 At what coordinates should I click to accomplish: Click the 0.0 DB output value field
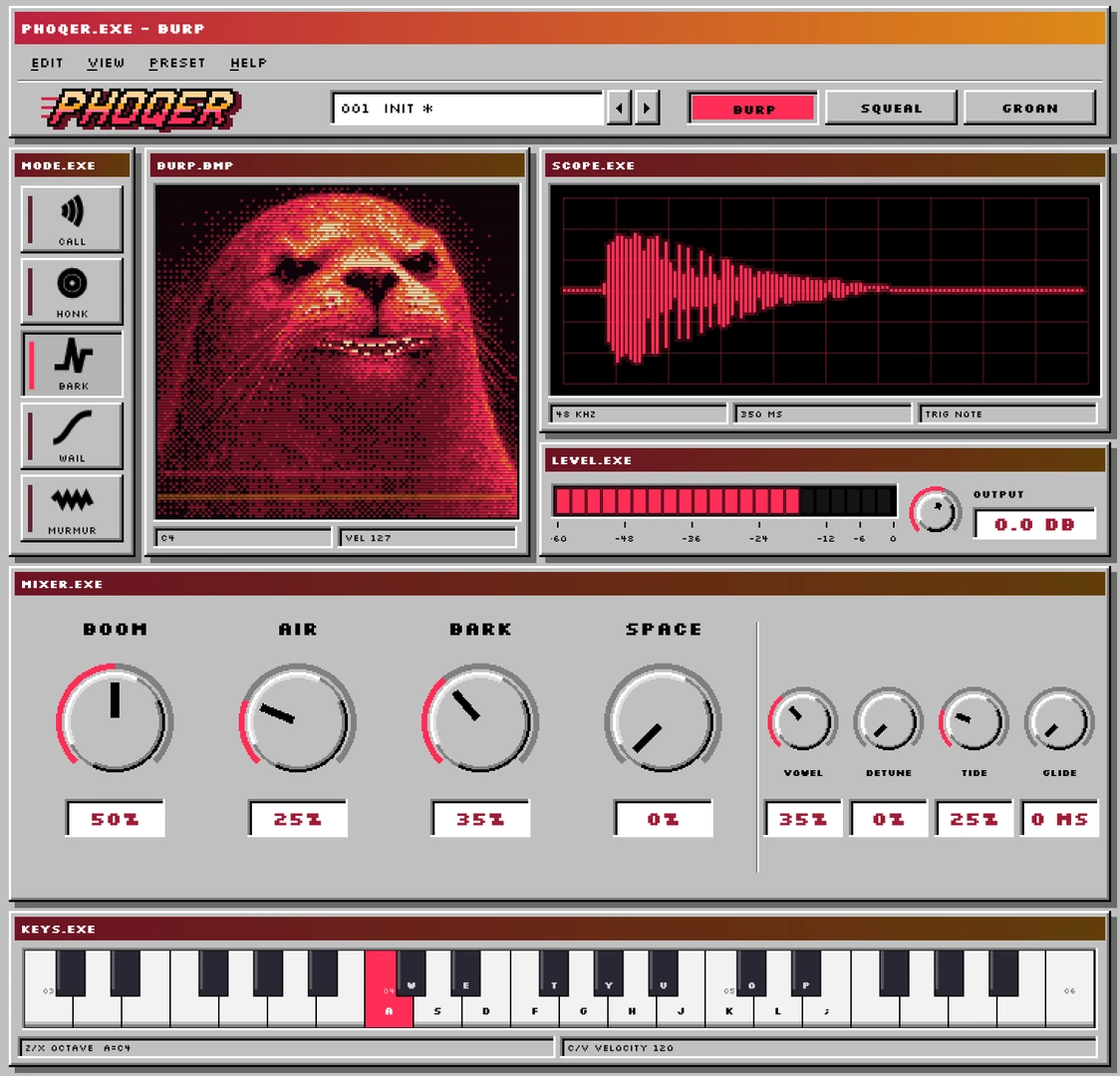[1034, 524]
